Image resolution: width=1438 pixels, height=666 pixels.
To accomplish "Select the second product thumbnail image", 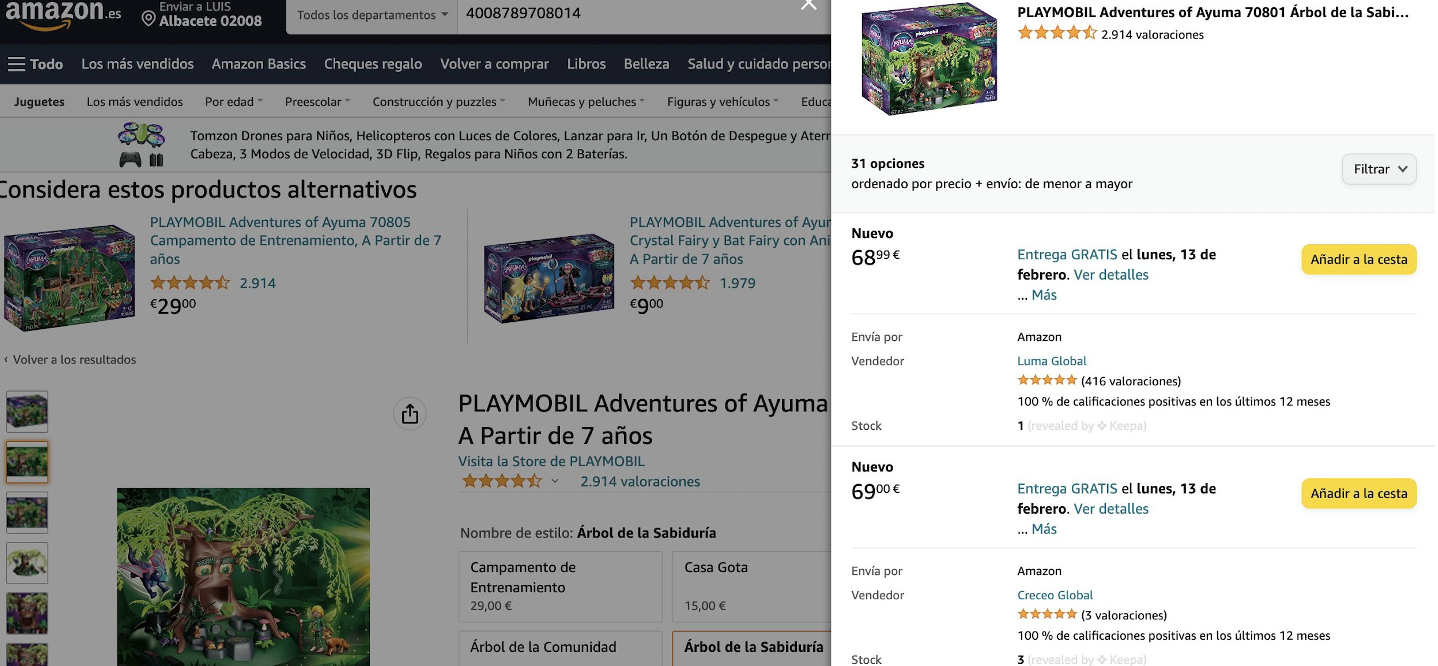I will click(27, 462).
